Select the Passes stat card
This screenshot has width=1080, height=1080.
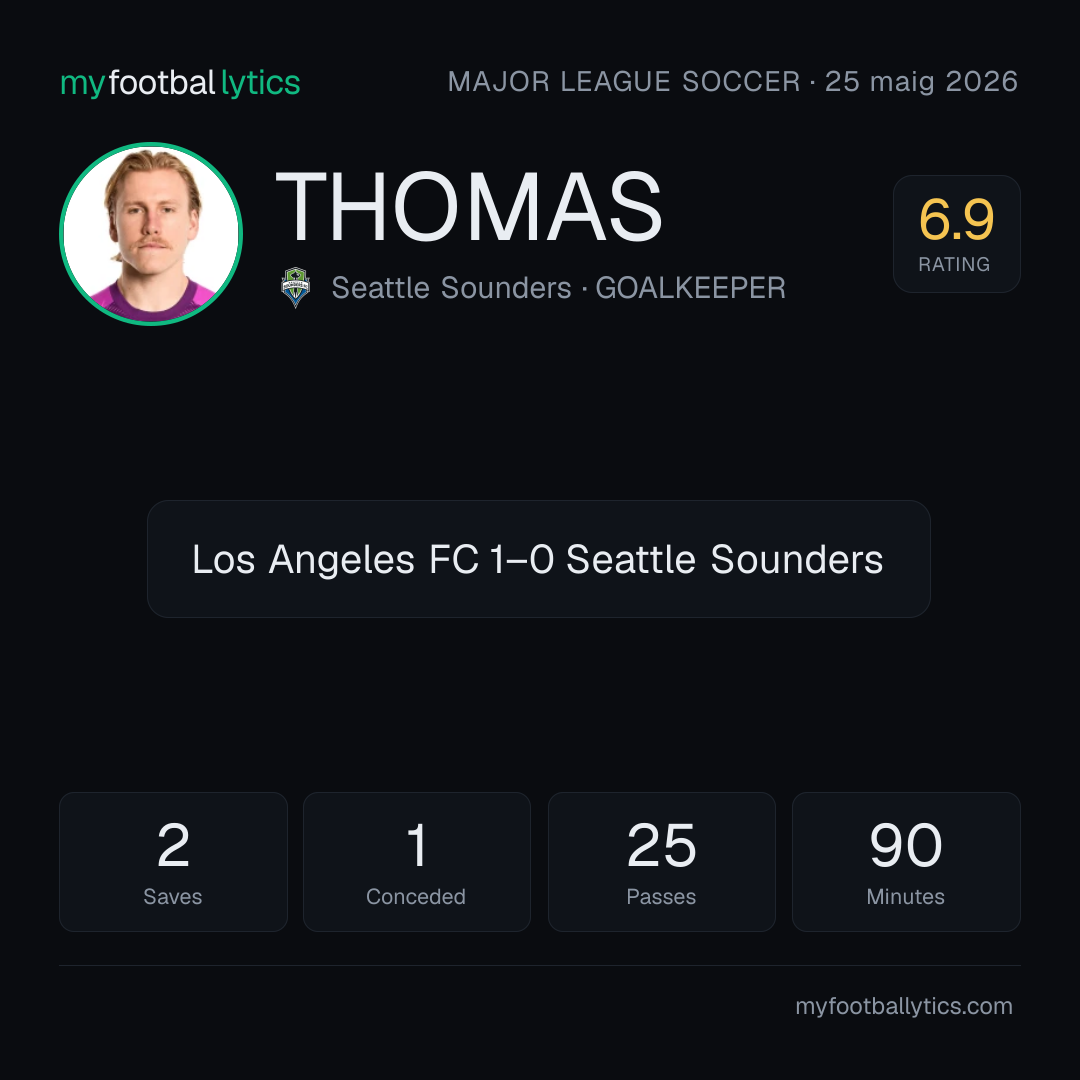(x=661, y=862)
